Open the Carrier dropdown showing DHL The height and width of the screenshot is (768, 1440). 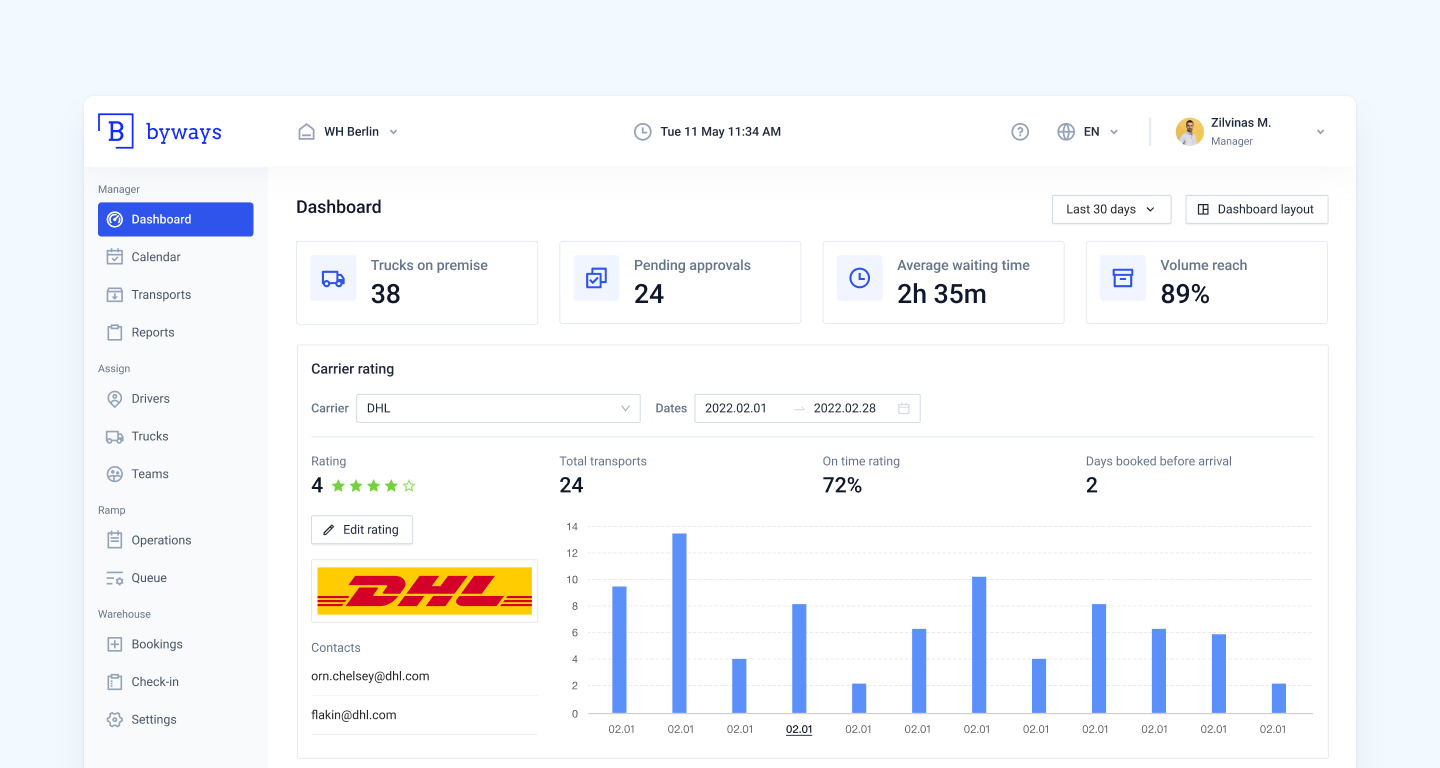497,408
